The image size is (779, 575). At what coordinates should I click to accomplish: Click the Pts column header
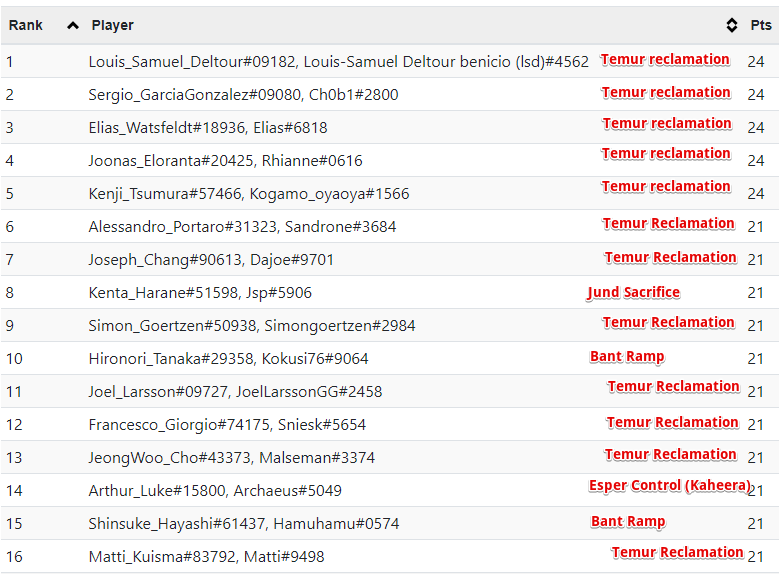coord(760,25)
